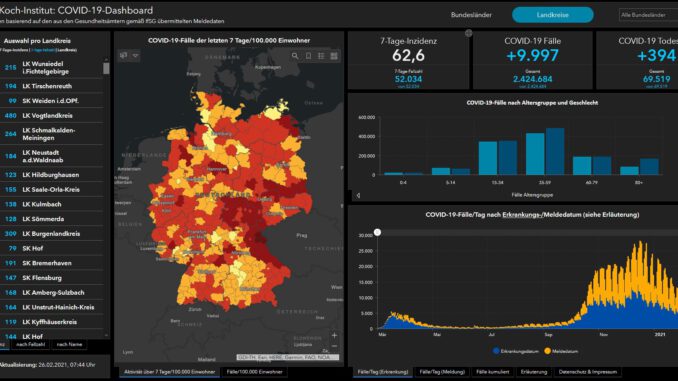Open the Fälle kumuliert tab
Viewport: 678px width, 381px height.
pos(493,372)
